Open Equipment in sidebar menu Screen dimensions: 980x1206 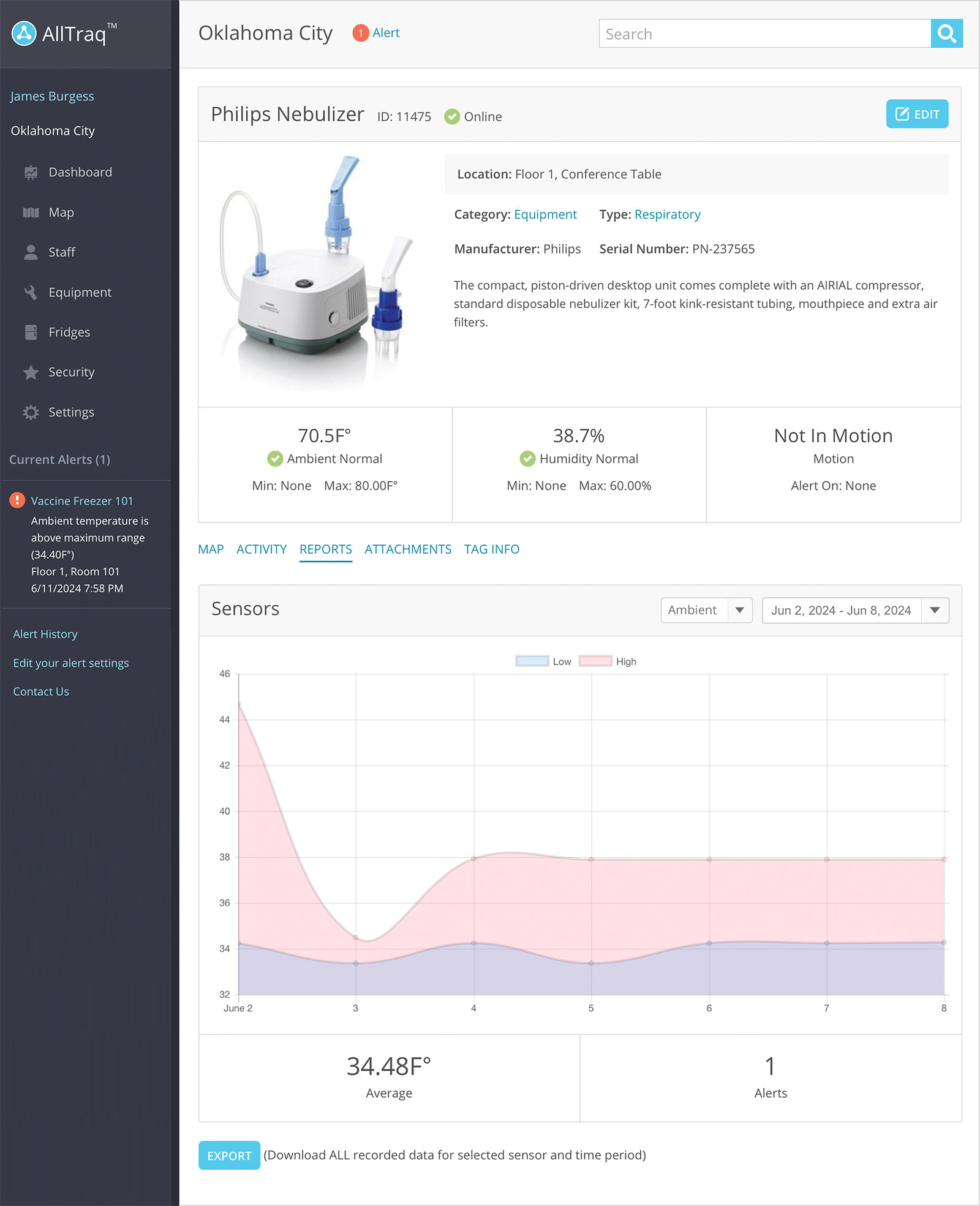(x=80, y=292)
